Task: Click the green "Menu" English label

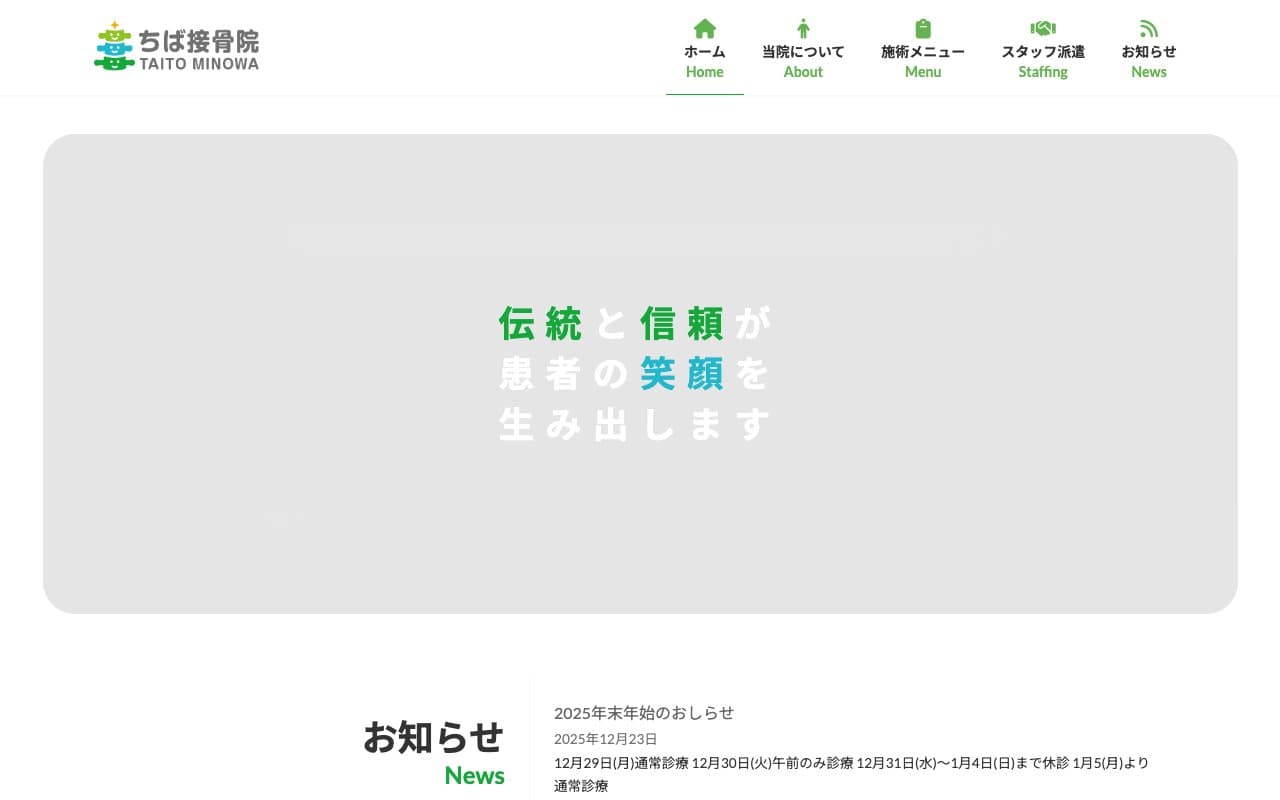Action: [x=923, y=72]
